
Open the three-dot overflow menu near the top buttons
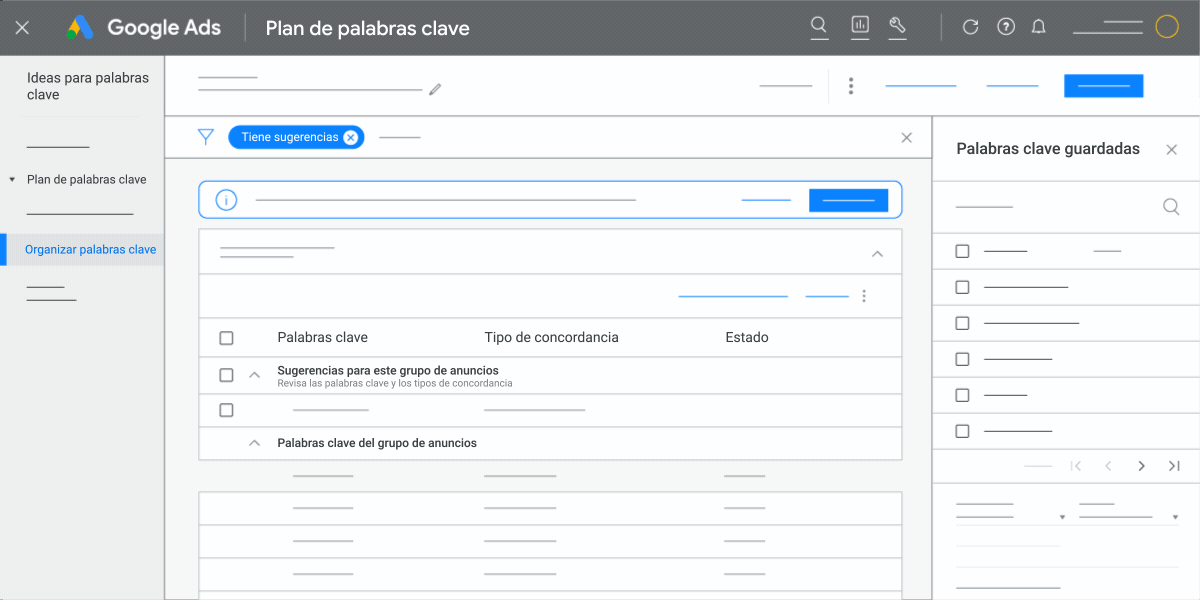(x=851, y=85)
